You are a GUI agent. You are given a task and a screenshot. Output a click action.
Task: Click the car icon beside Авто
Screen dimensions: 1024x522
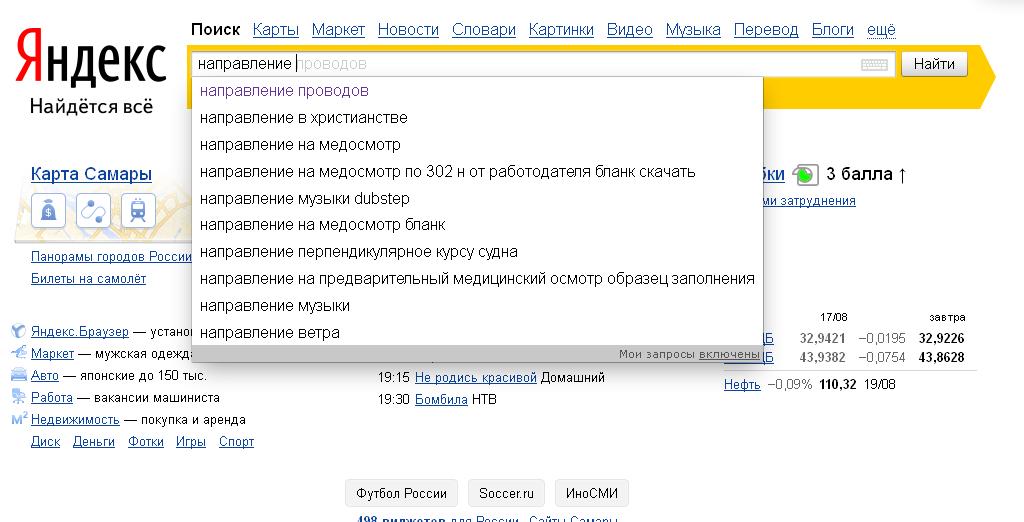click(19, 376)
